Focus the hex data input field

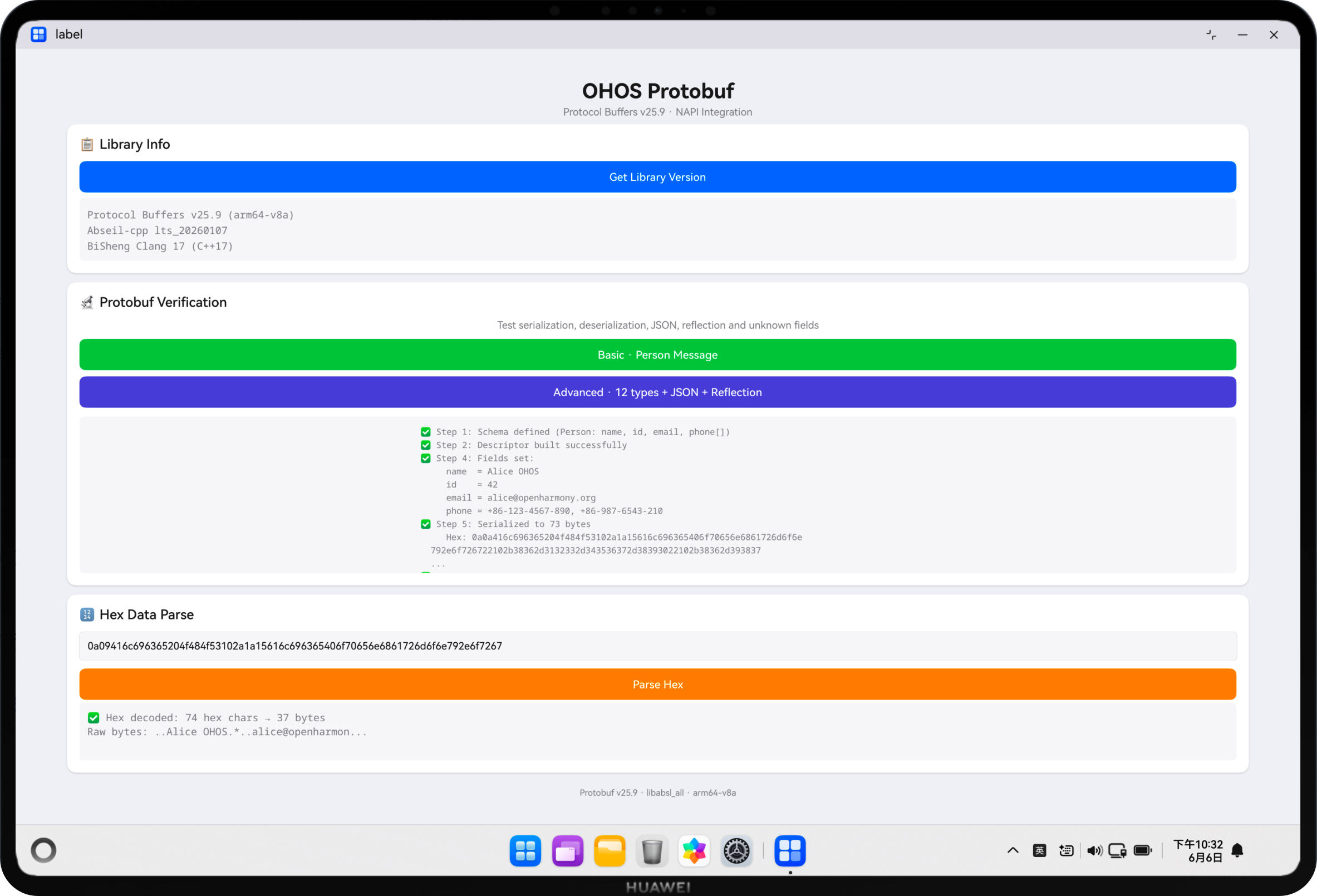(657, 646)
